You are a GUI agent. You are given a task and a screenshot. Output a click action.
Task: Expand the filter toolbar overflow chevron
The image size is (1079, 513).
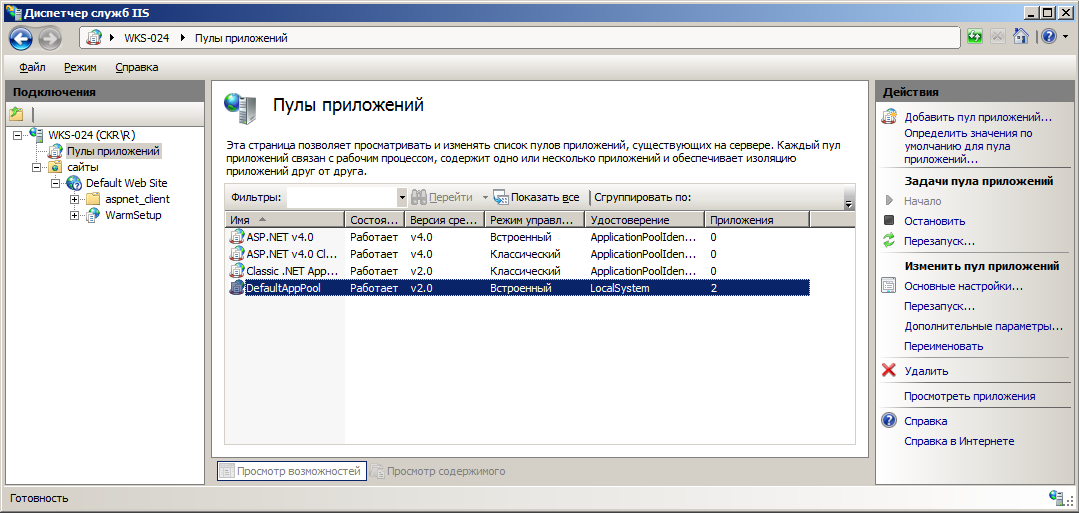tap(848, 204)
